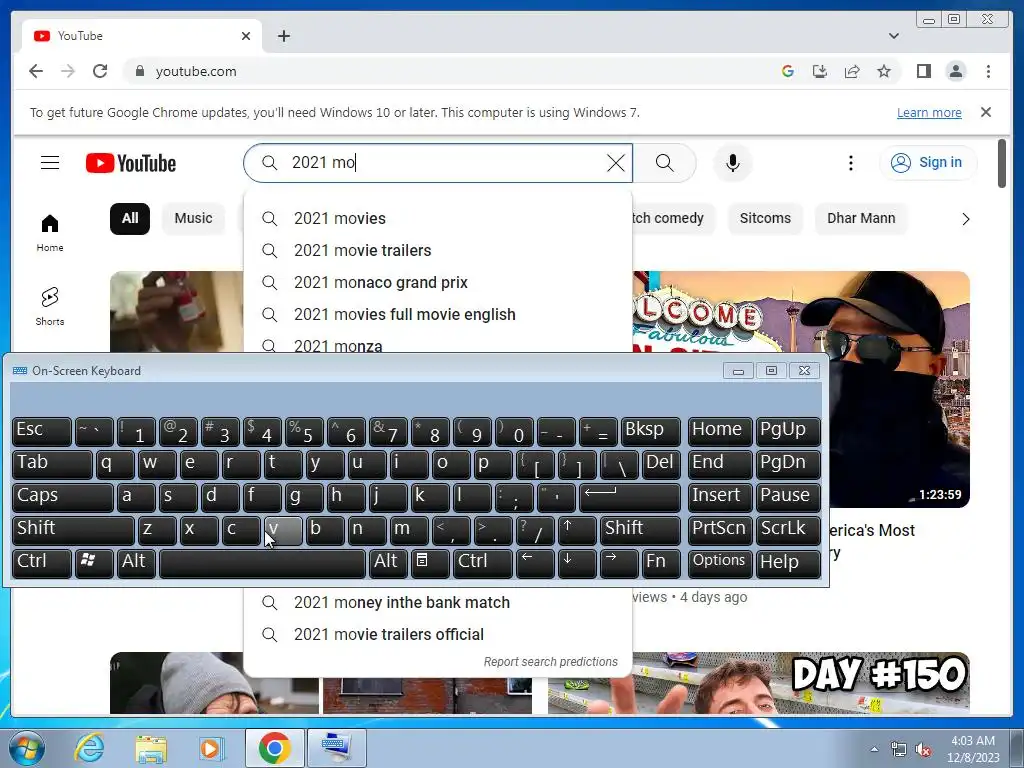Go back in browser history
This screenshot has width=1024, height=768.
coord(36,71)
